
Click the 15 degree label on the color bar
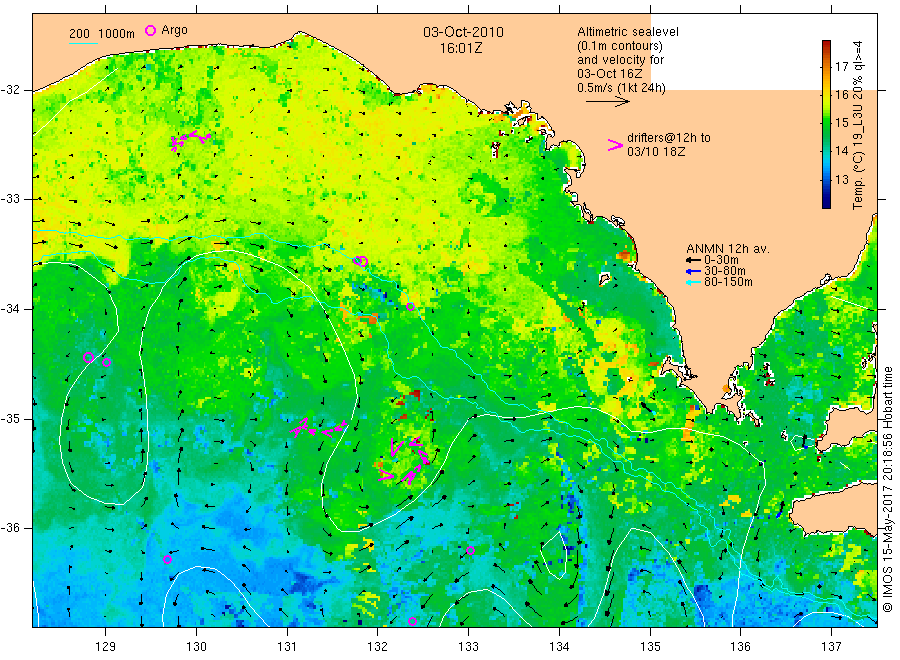pyautogui.click(x=841, y=123)
